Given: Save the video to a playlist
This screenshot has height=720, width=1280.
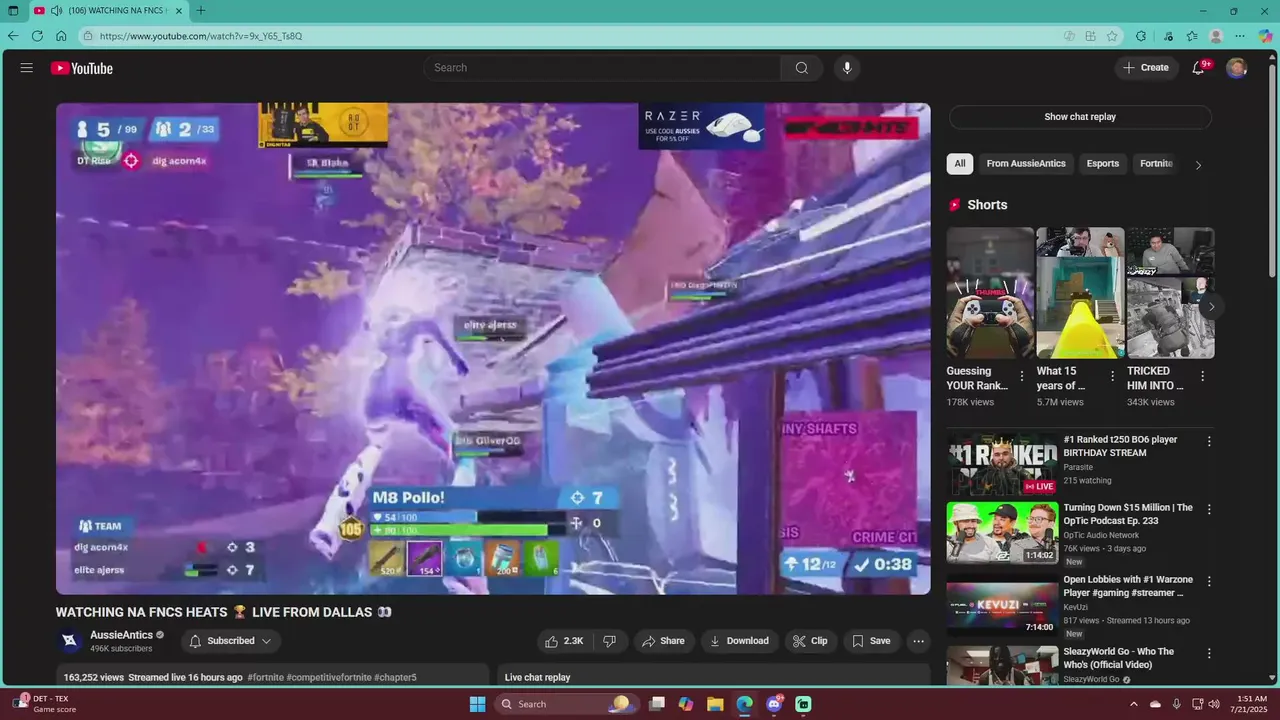Looking at the screenshot, I should pyautogui.click(x=870, y=641).
